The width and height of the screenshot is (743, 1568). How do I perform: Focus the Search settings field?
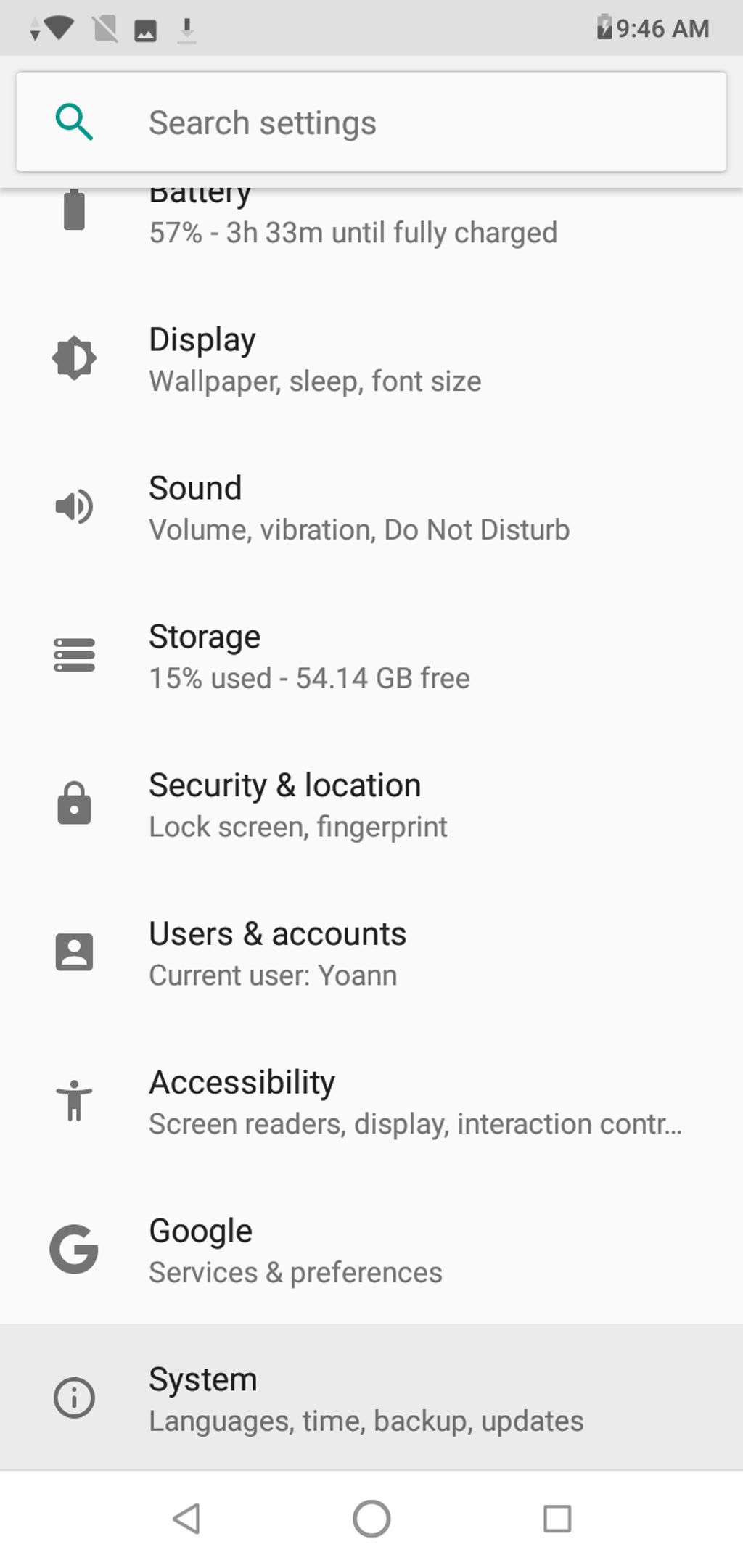tap(406, 123)
